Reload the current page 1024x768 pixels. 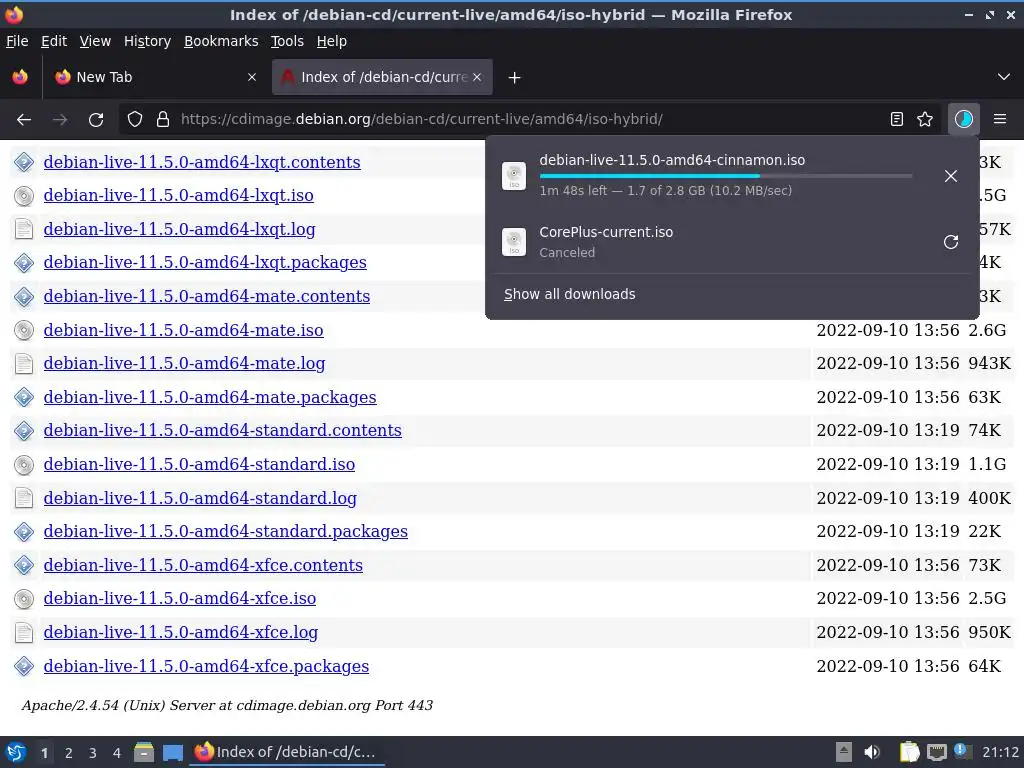click(x=96, y=120)
